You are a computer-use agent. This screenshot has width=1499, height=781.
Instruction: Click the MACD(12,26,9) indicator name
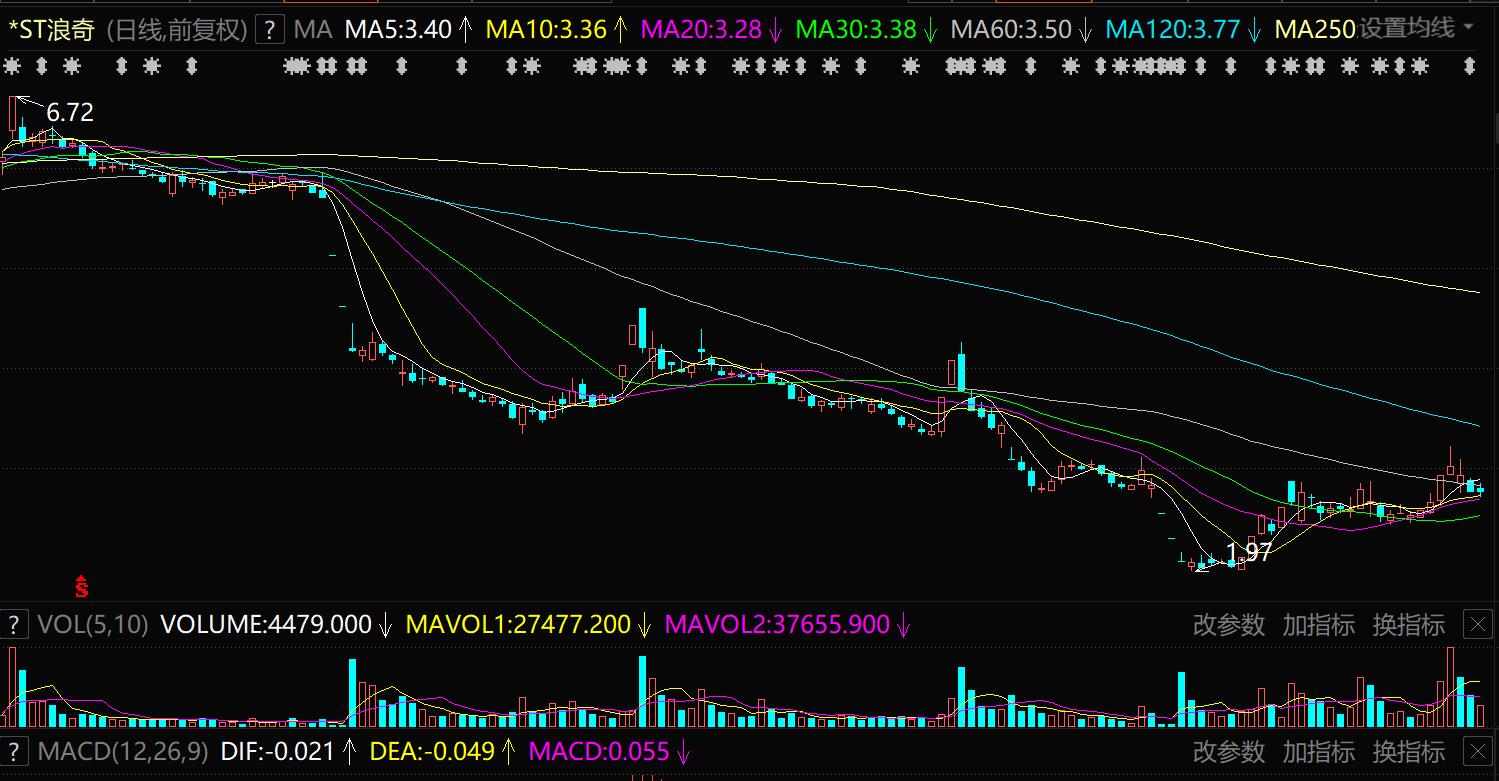(x=123, y=751)
